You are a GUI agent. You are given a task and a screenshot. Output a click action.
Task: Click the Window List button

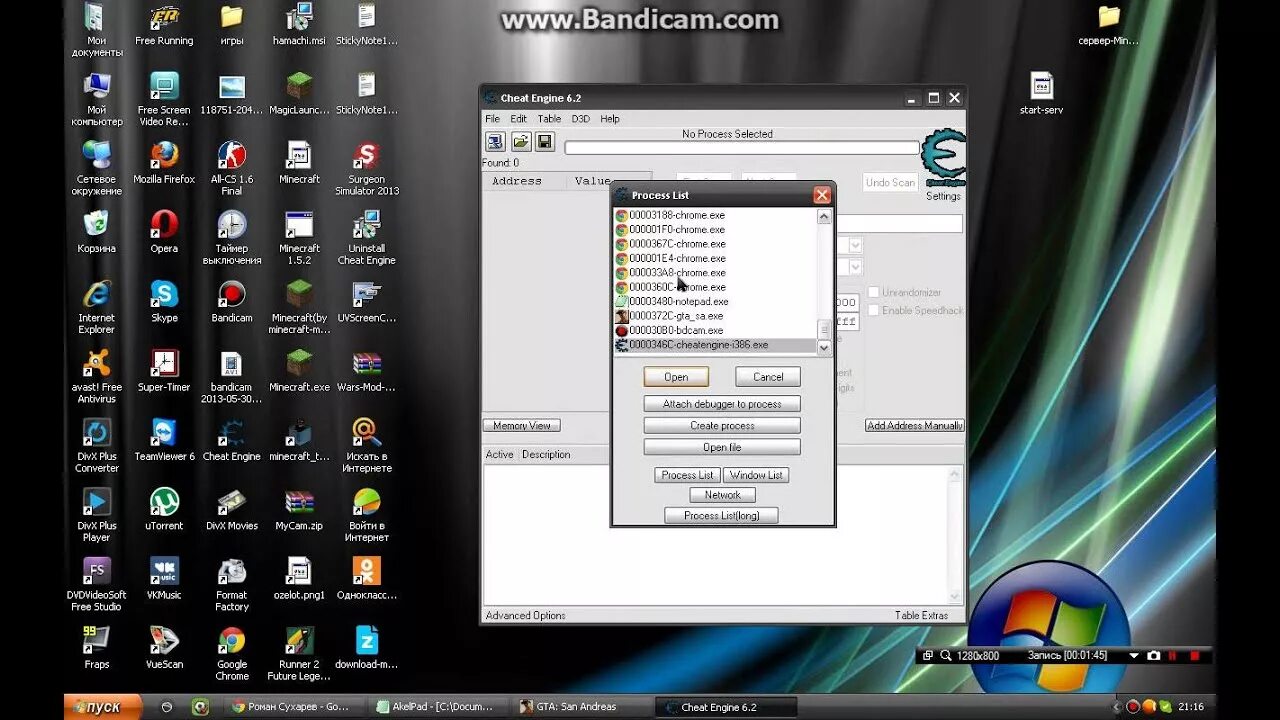pos(756,475)
